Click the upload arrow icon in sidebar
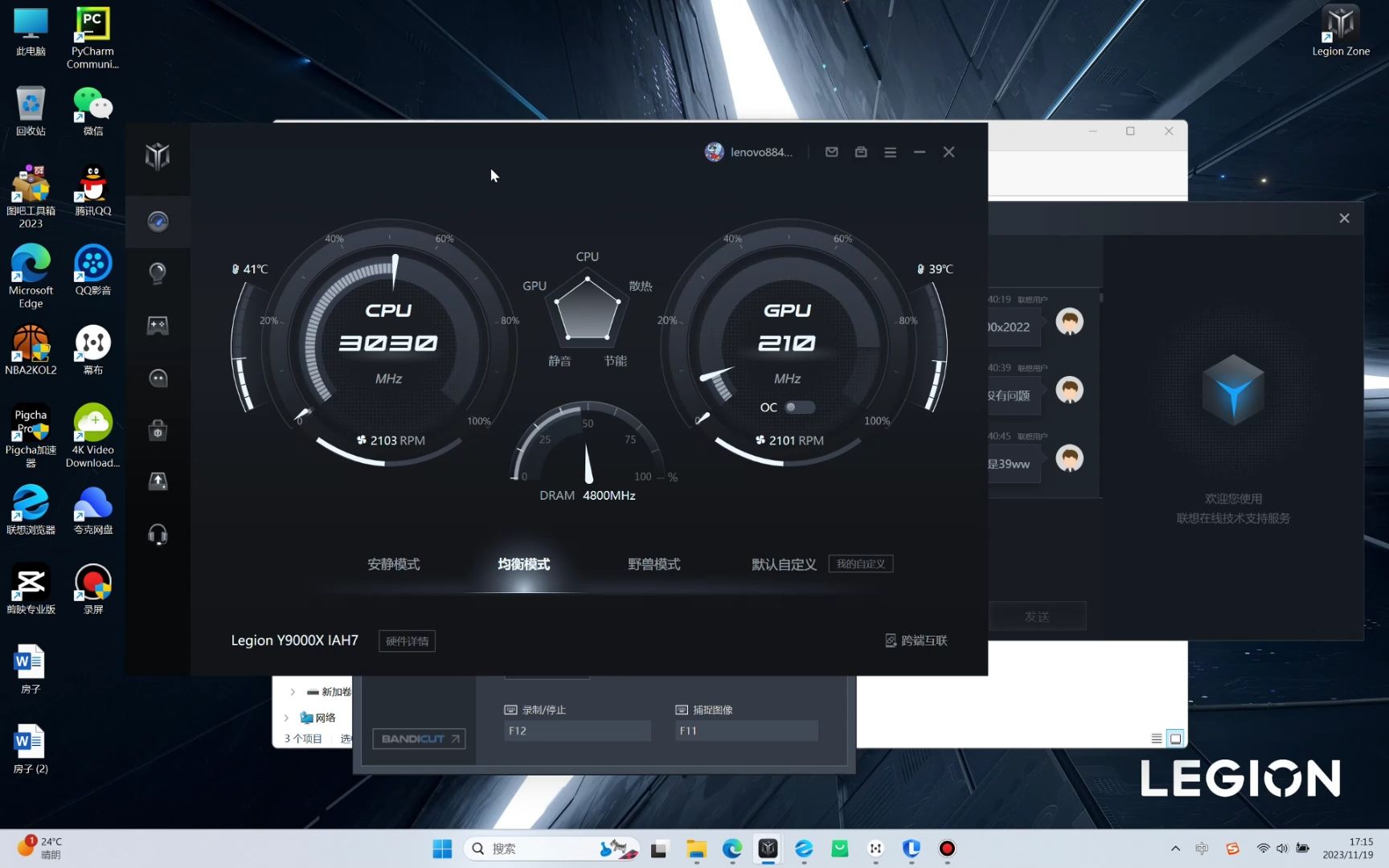1389x868 pixels. coord(158,481)
